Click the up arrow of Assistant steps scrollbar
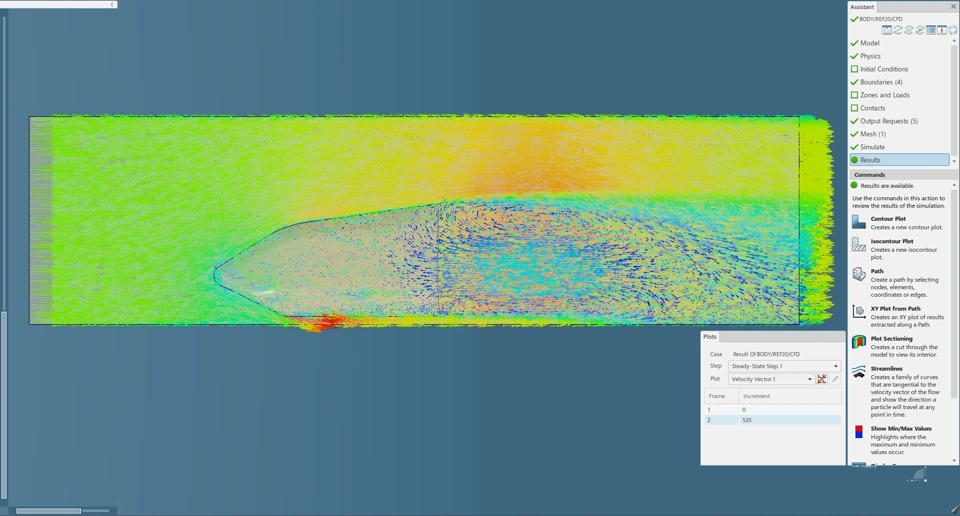Image resolution: width=960 pixels, height=516 pixels. (954, 41)
